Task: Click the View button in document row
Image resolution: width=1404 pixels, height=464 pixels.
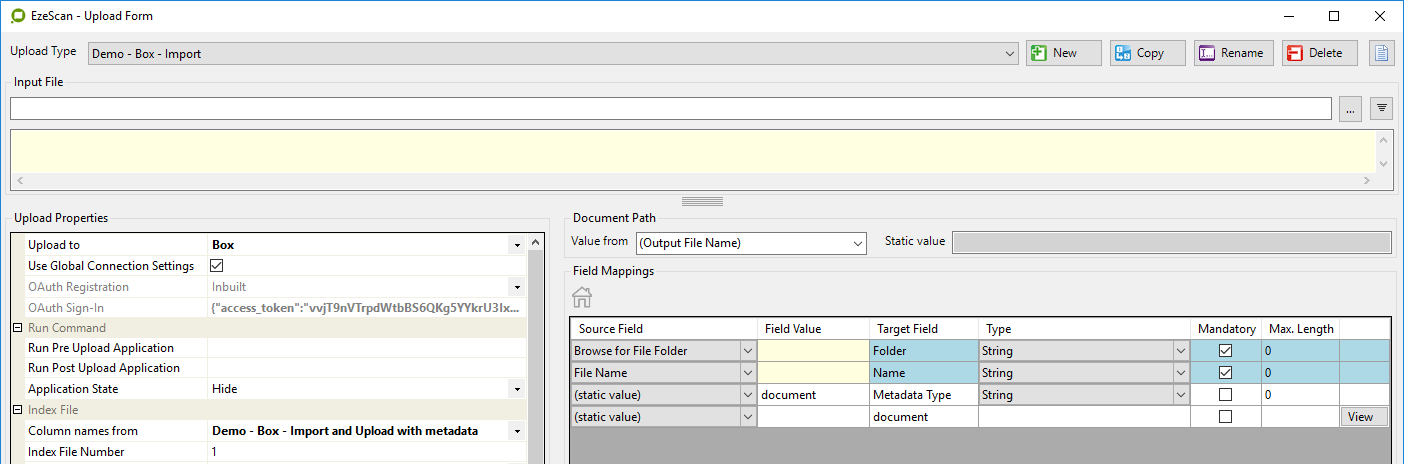Action: [x=1364, y=417]
